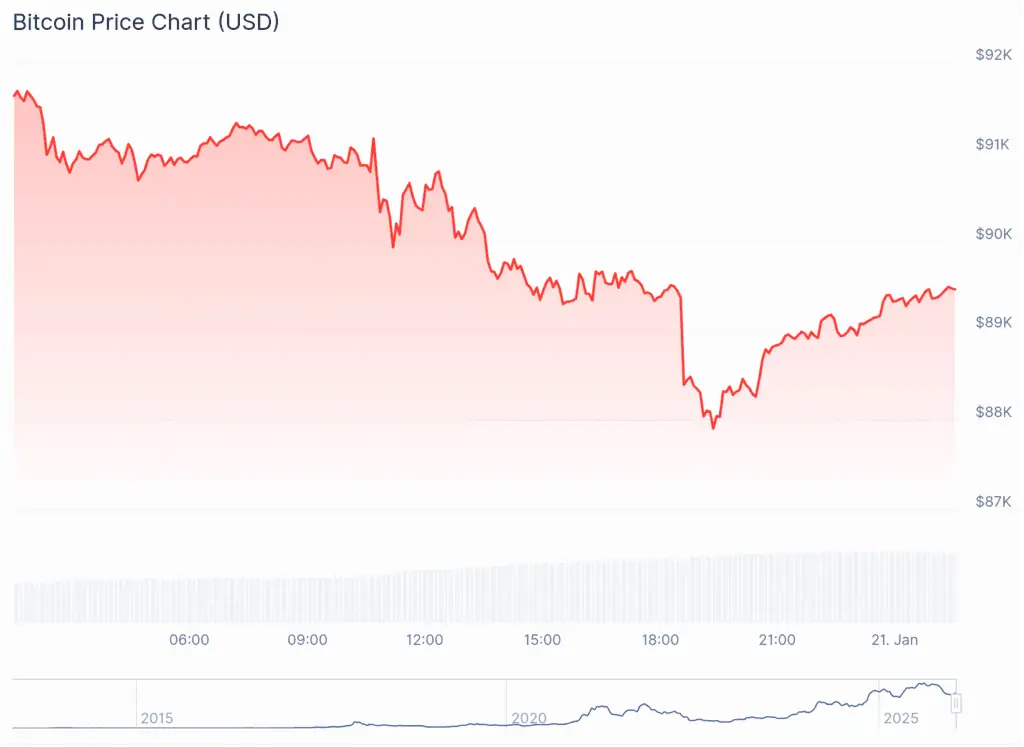
Task: Select the 21:00 time axis label
Action: coord(777,640)
